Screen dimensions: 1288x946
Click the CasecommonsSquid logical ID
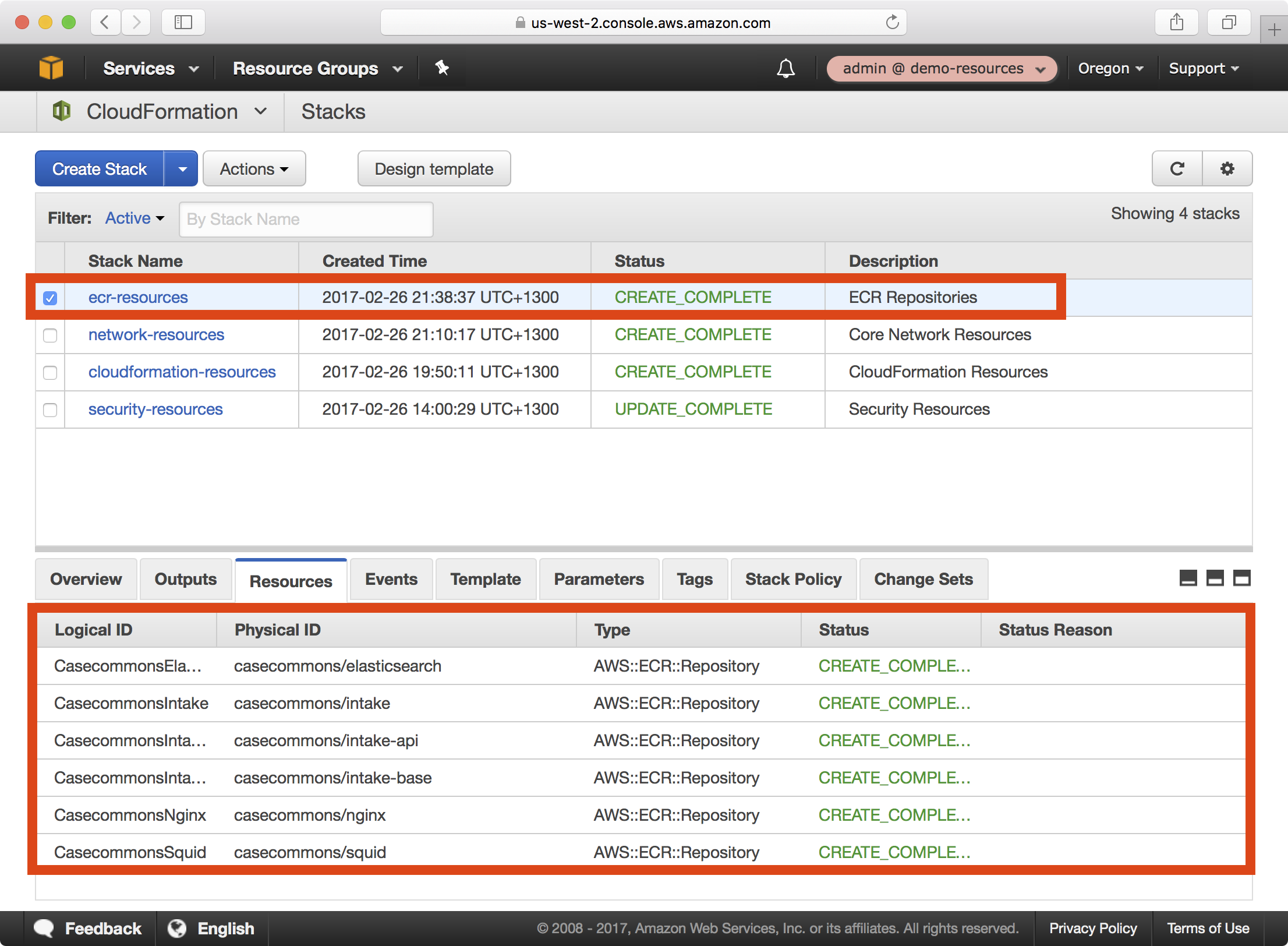click(130, 853)
